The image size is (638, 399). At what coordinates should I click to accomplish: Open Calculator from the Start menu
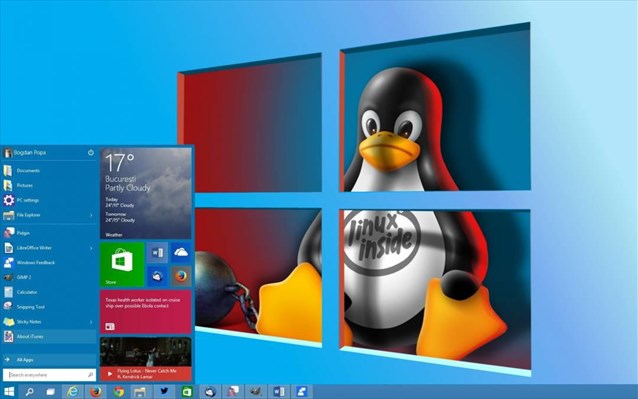tap(50, 292)
